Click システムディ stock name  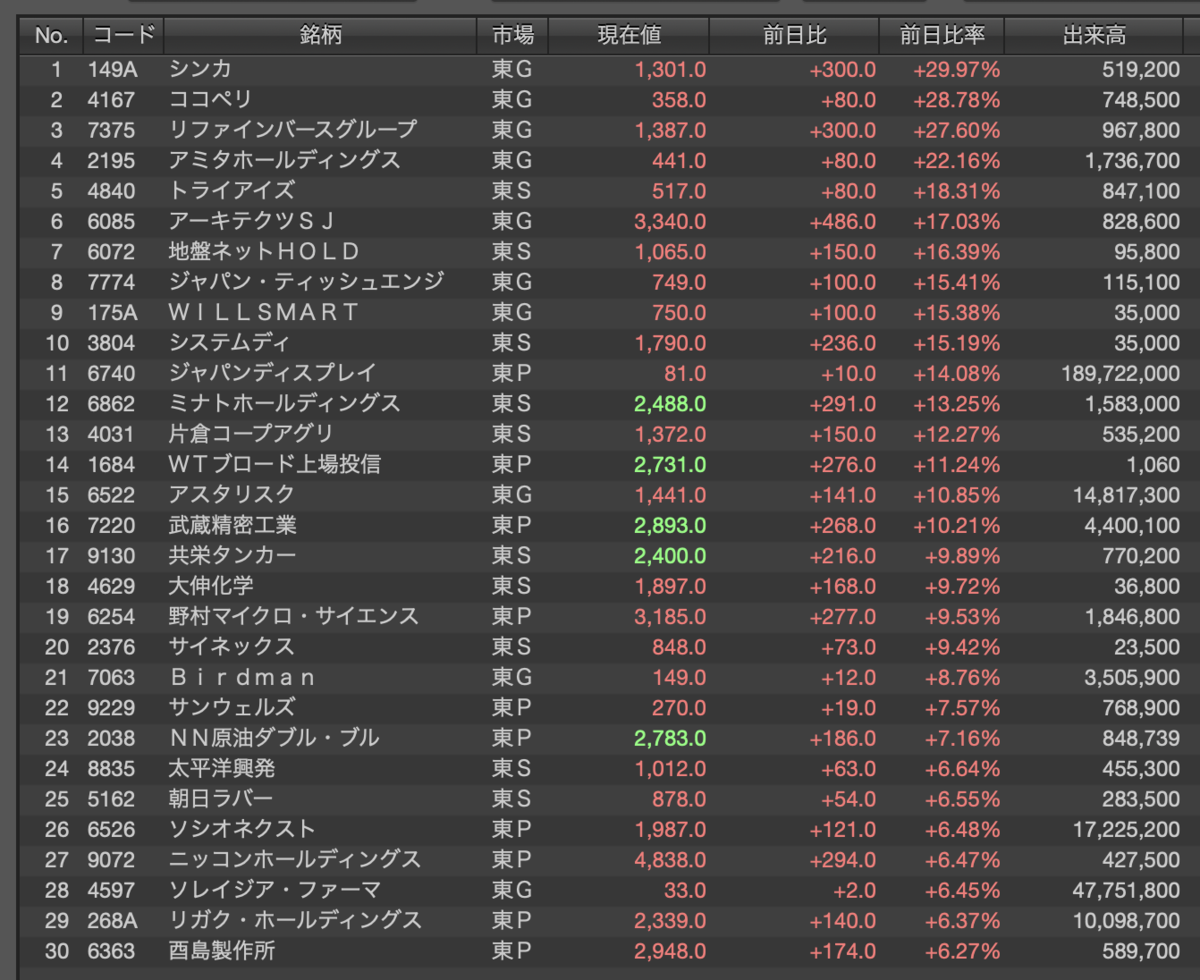point(230,343)
